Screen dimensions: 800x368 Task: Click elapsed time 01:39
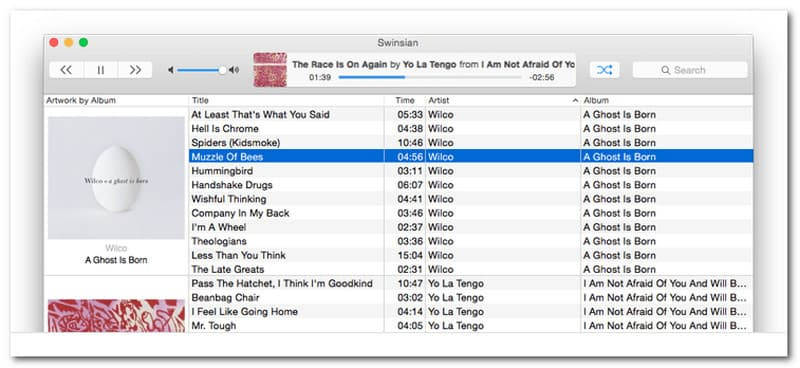pyautogui.click(x=320, y=78)
